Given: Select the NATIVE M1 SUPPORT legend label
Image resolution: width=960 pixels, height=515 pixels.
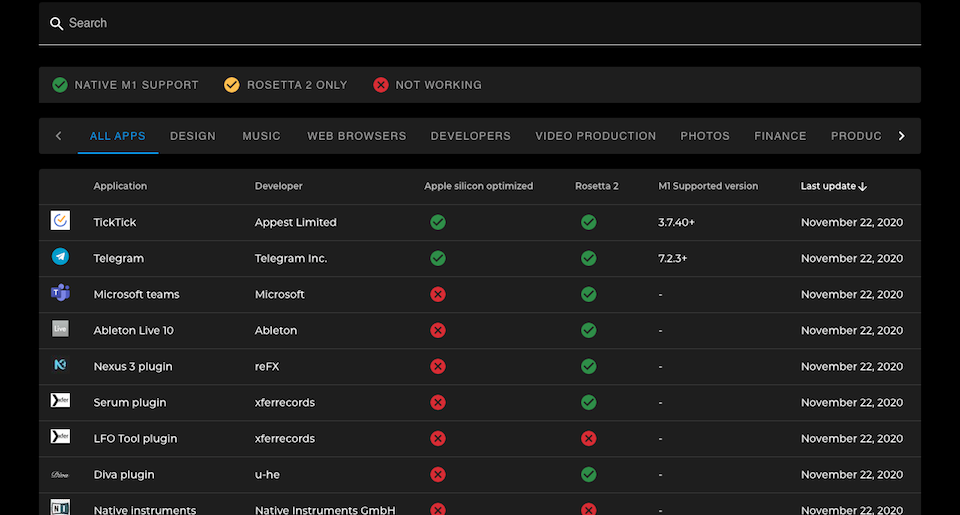Looking at the screenshot, I should pyautogui.click(x=137, y=85).
